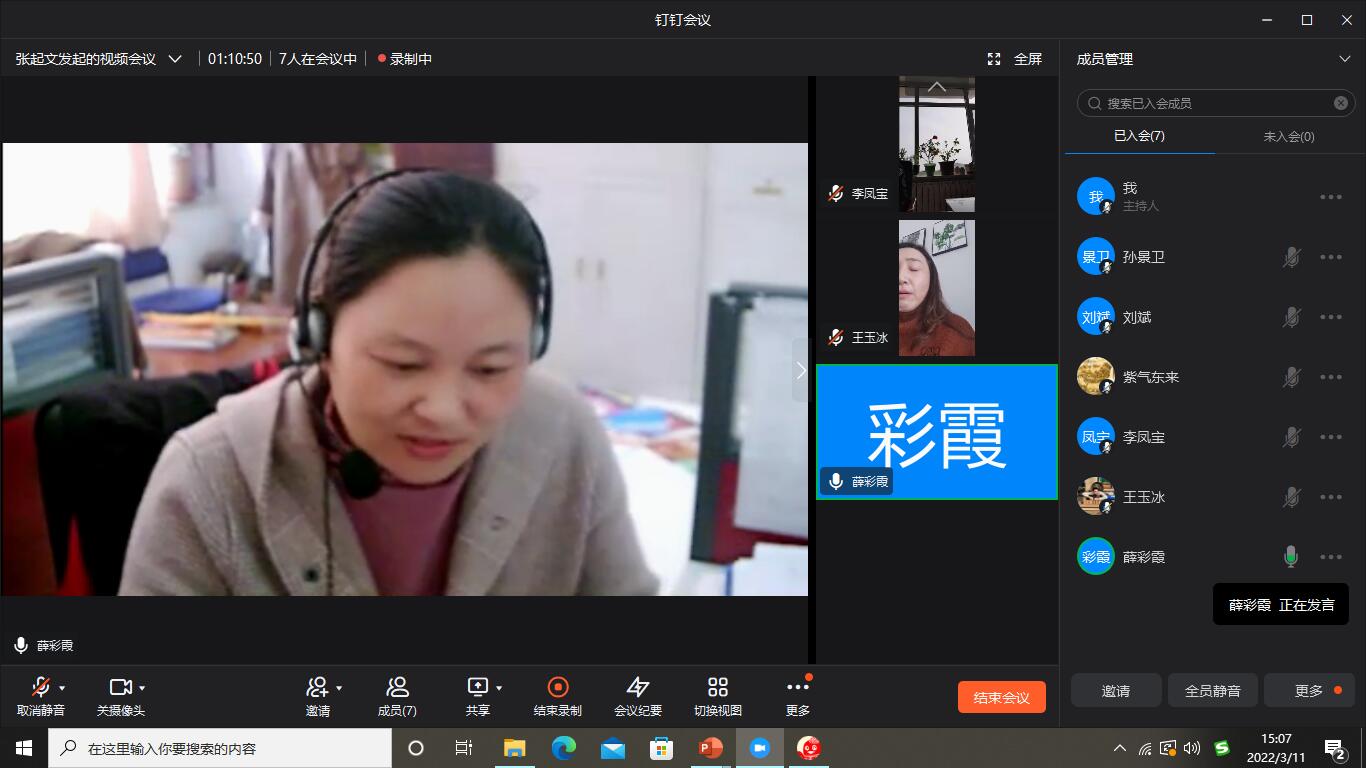This screenshot has width=1366, height=768.
Task: Open 更多 button in member panel
Action: pos(1310,690)
